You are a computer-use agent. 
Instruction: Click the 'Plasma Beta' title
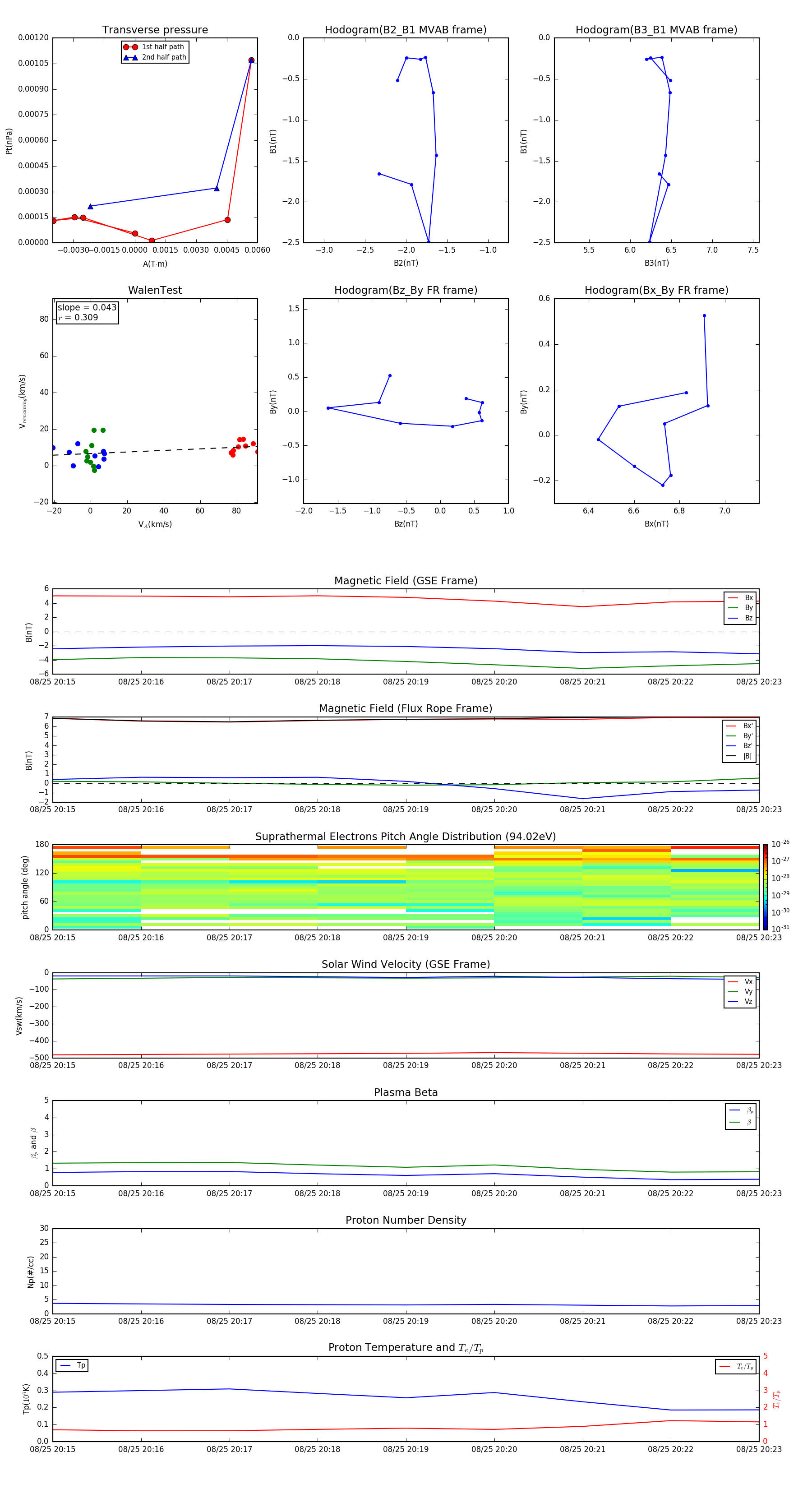click(406, 1092)
